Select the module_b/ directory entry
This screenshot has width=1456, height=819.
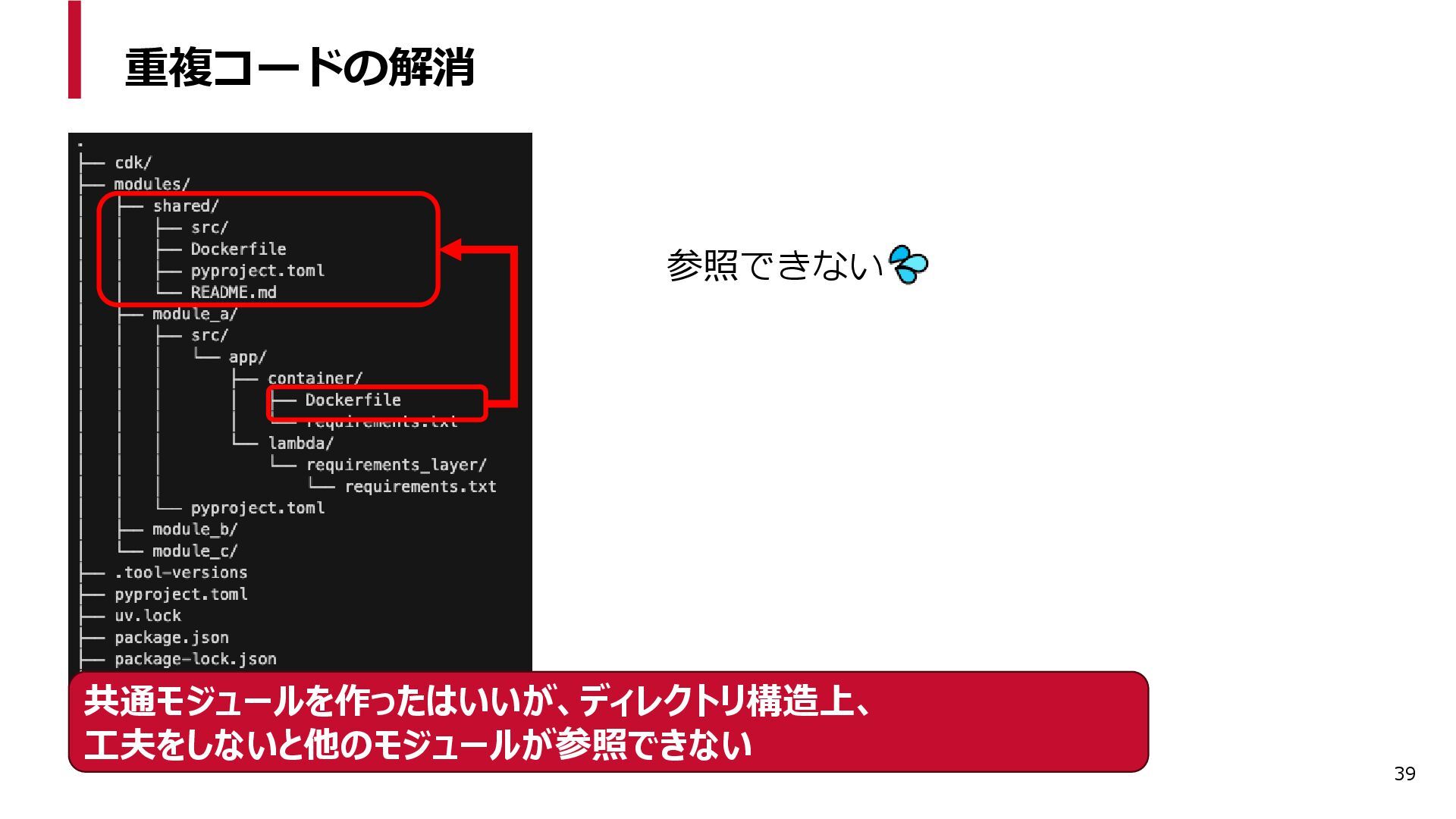[x=195, y=529]
